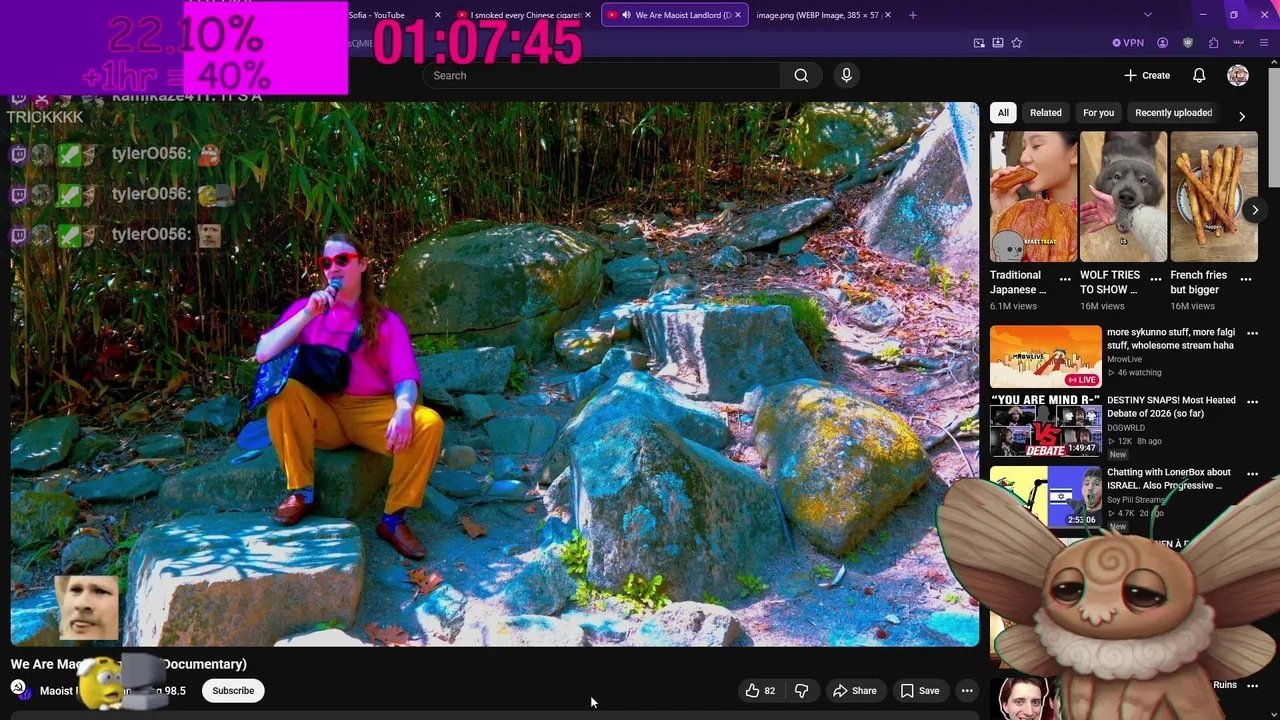The width and height of the screenshot is (1280, 720).
Task: Open the picture-in-picture toolbar icon
Action: tap(979, 43)
